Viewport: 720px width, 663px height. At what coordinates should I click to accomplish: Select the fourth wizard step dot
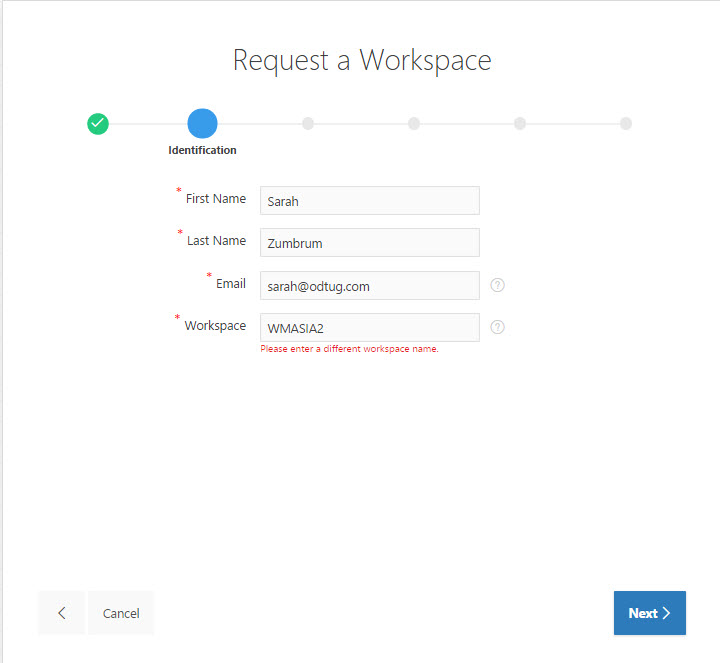click(414, 124)
